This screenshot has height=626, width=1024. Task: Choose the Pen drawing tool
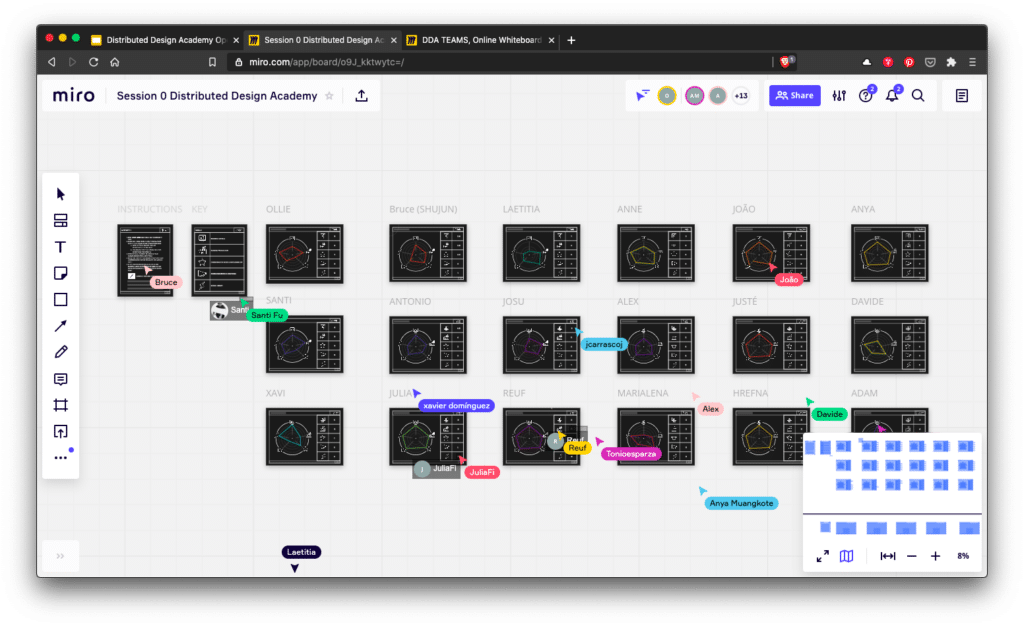coord(61,352)
